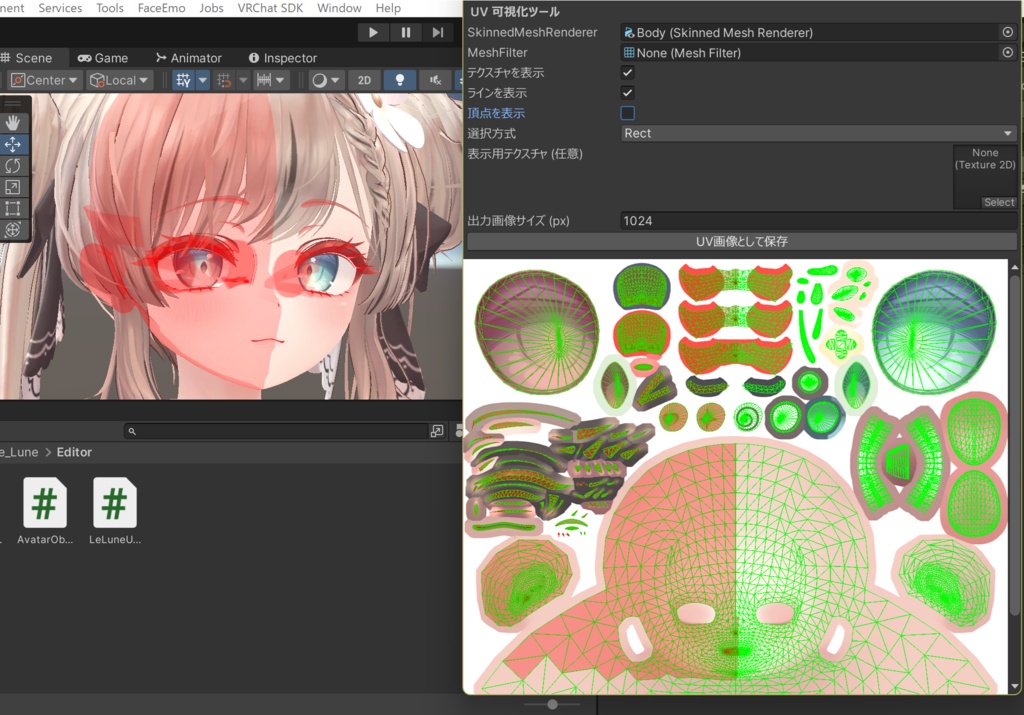
Task: Open the 選択方式 Rect dropdown
Action: [818, 133]
